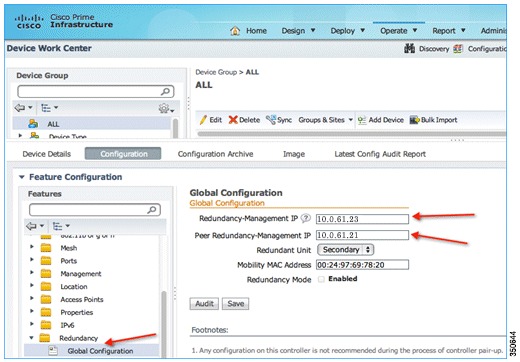
Task: Select the Configuration tab
Action: coord(123,154)
